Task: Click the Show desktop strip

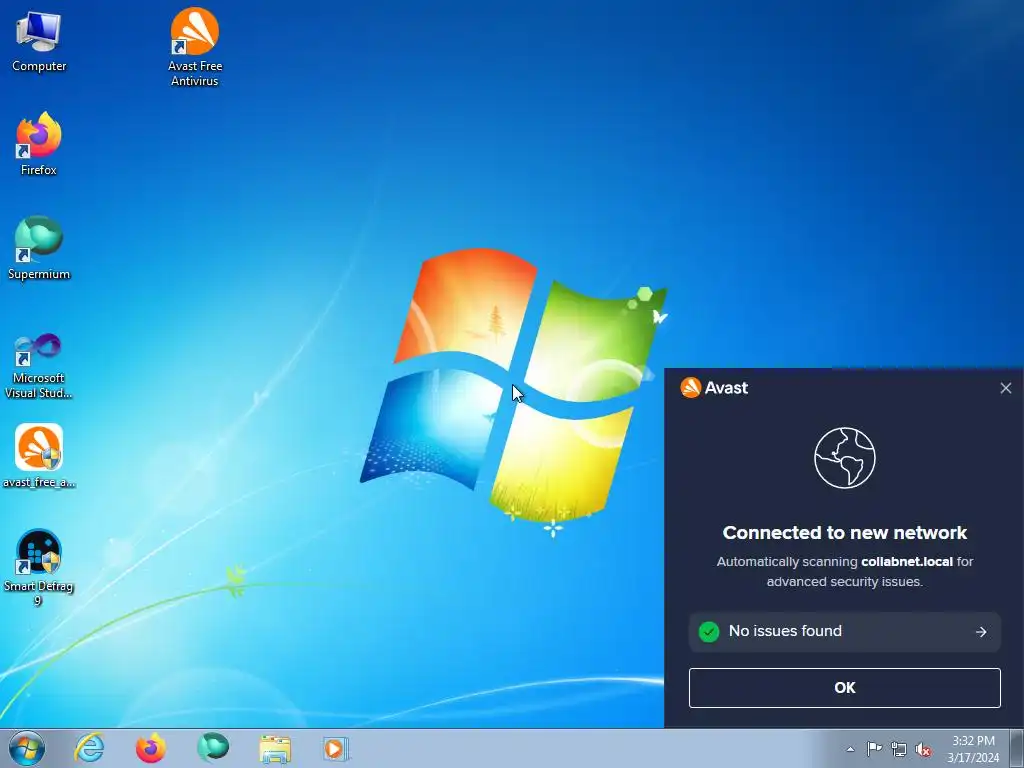Action: pyautogui.click(x=1017, y=748)
